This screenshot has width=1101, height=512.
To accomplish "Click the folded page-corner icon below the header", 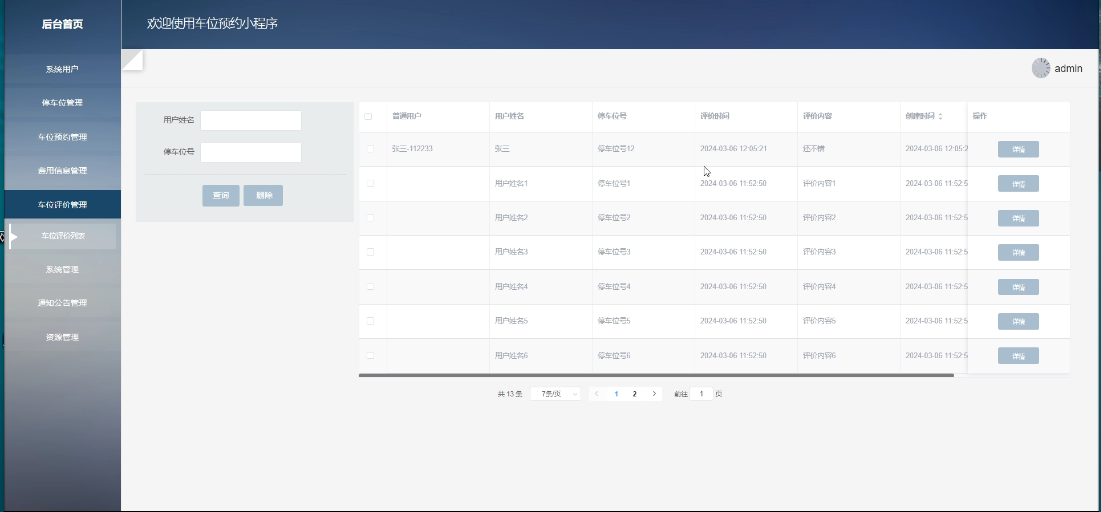I will click(133, 60).
